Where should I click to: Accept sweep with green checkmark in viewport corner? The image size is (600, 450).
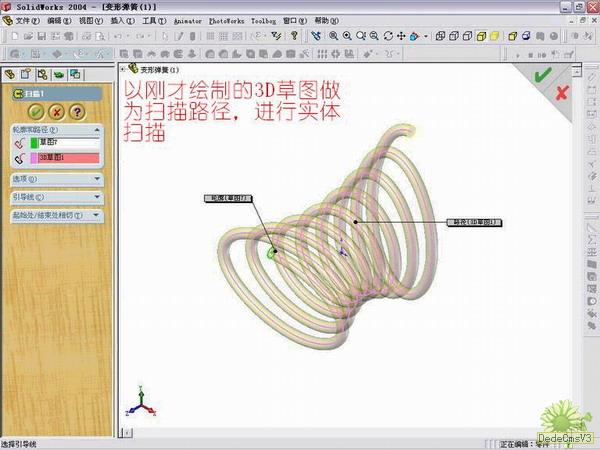tap(542, 75)
